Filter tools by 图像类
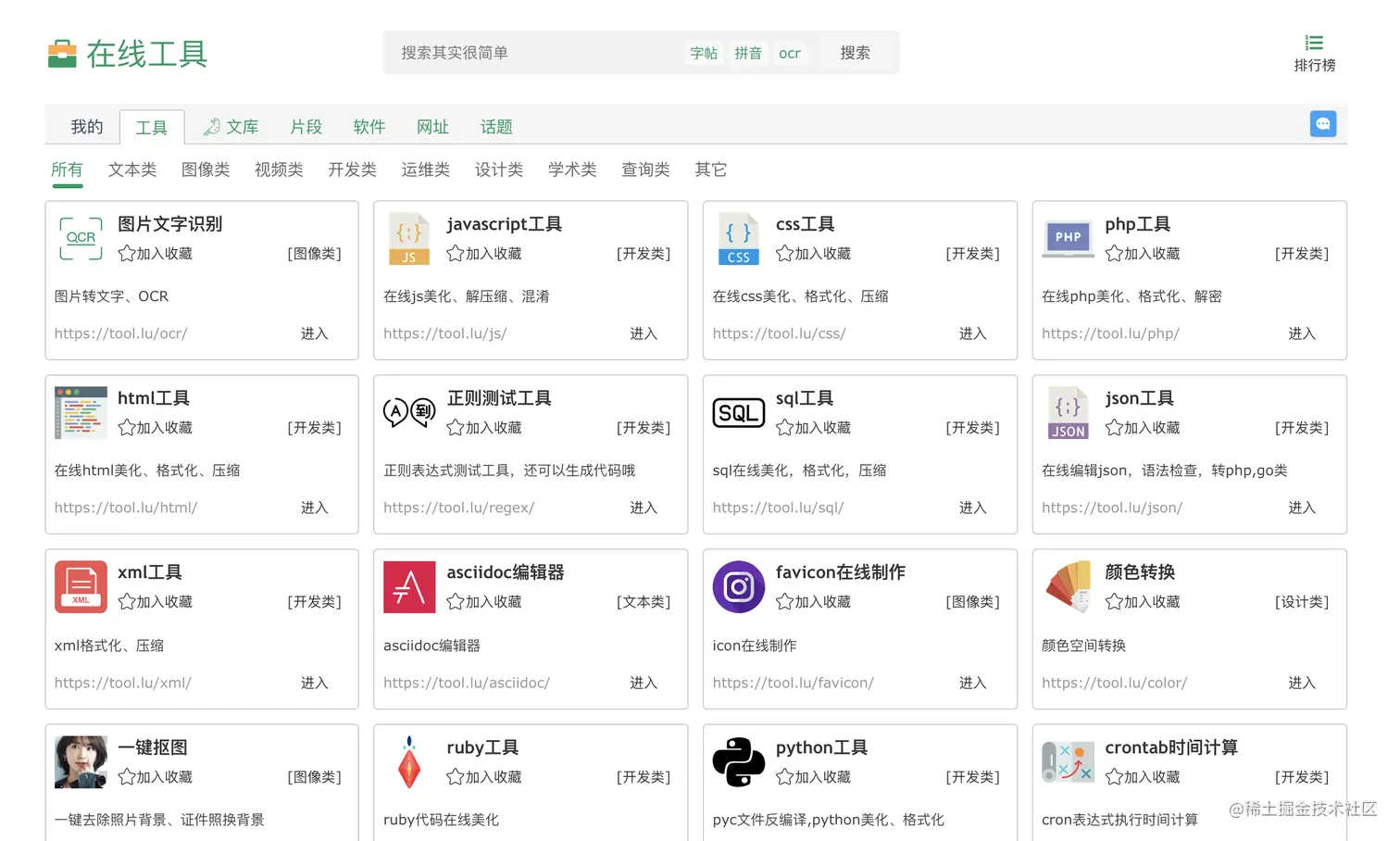1400x841 pixels. [206, 169]
